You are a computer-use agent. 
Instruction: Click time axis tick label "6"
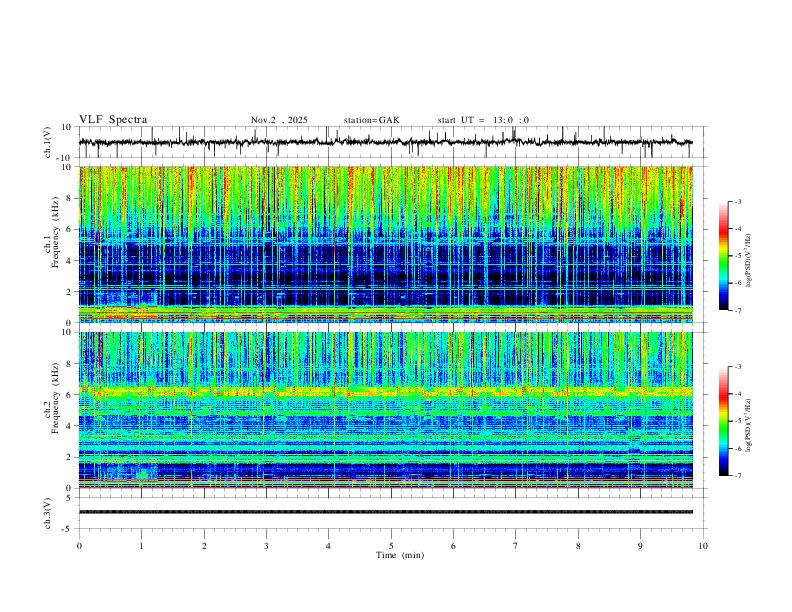pyautogui.click(x=453, y=546)
